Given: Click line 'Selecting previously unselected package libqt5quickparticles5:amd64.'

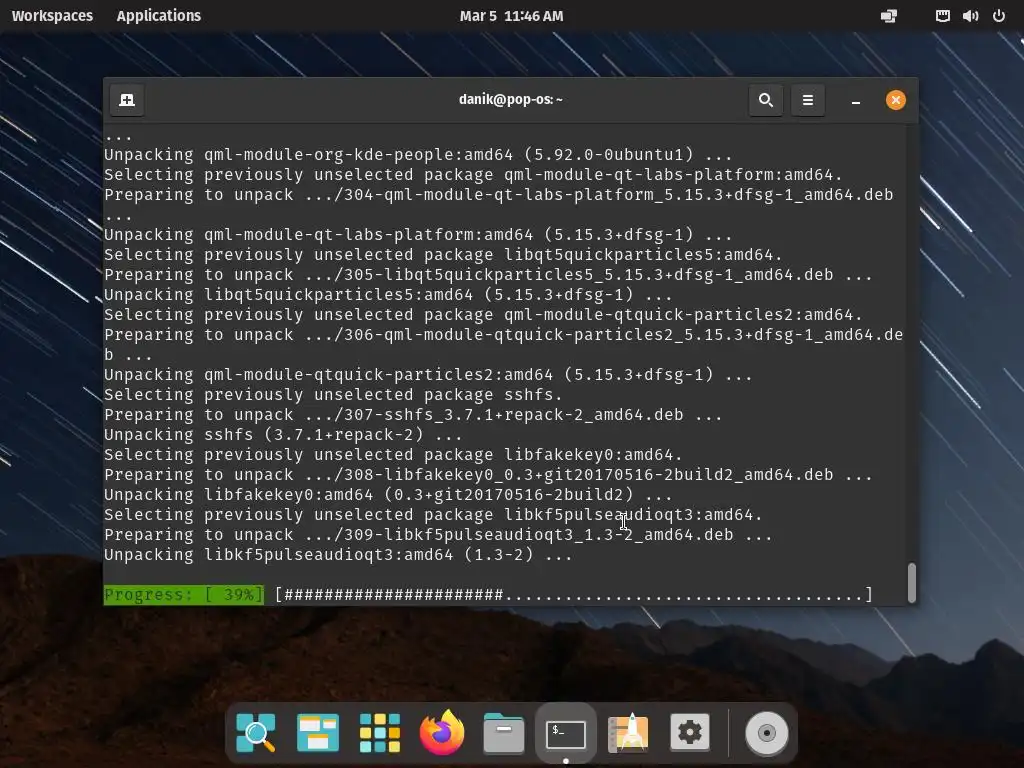Looking at the screenshot, I should [443, 255].
